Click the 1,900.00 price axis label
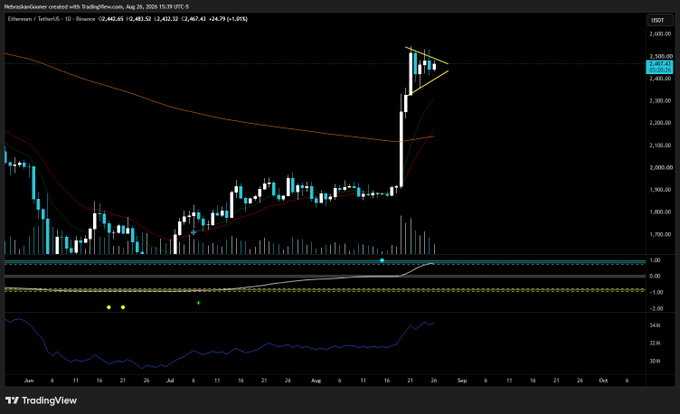This screenshot has height=414, width=680. pos(660,189)
